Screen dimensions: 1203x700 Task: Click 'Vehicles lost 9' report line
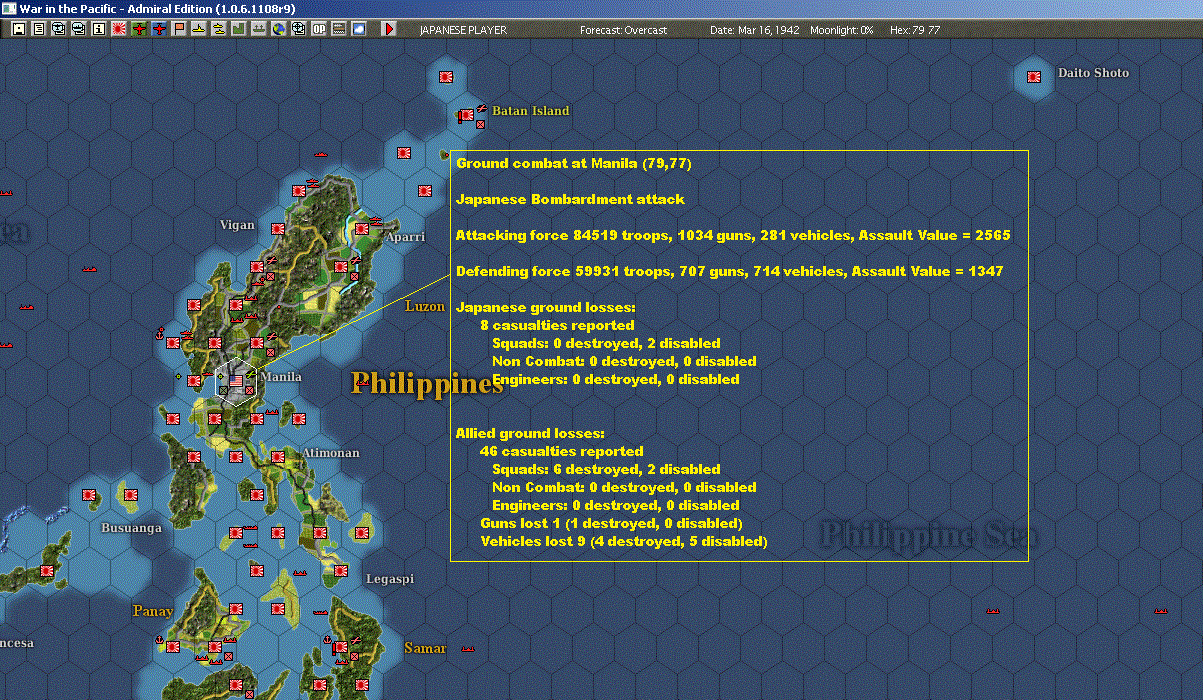pos(624,541)
